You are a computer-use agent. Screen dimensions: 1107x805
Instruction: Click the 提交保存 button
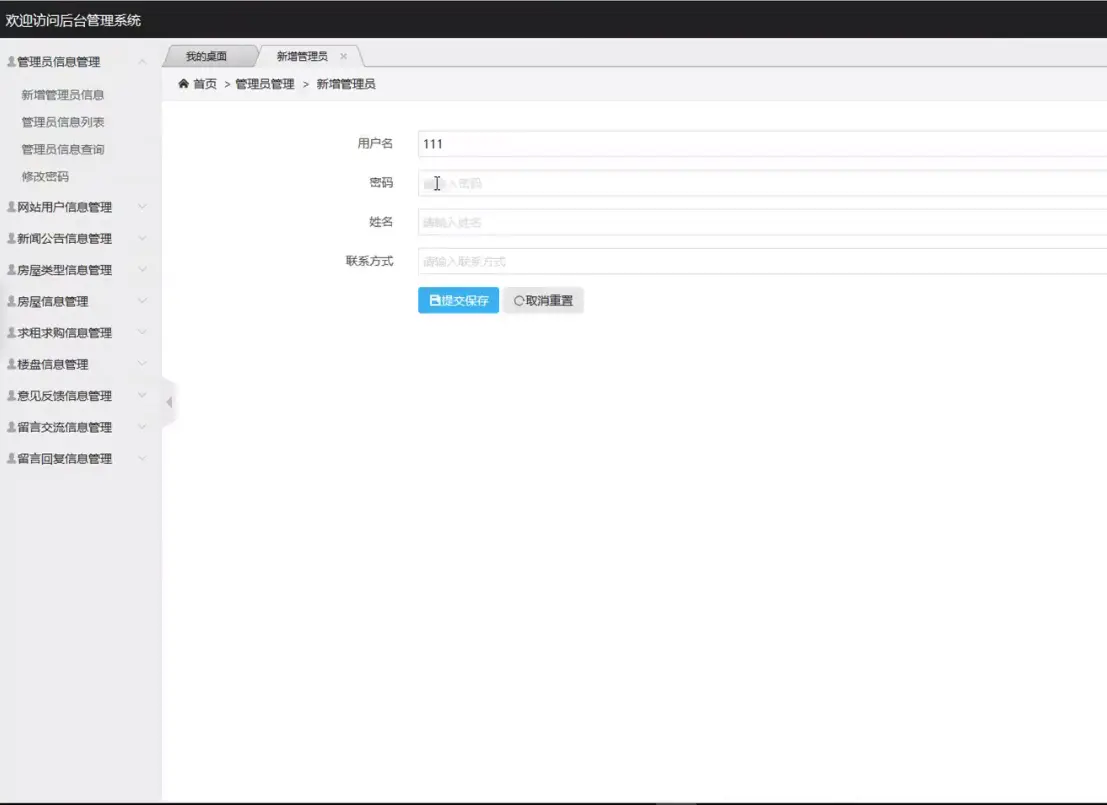[458, 300]
